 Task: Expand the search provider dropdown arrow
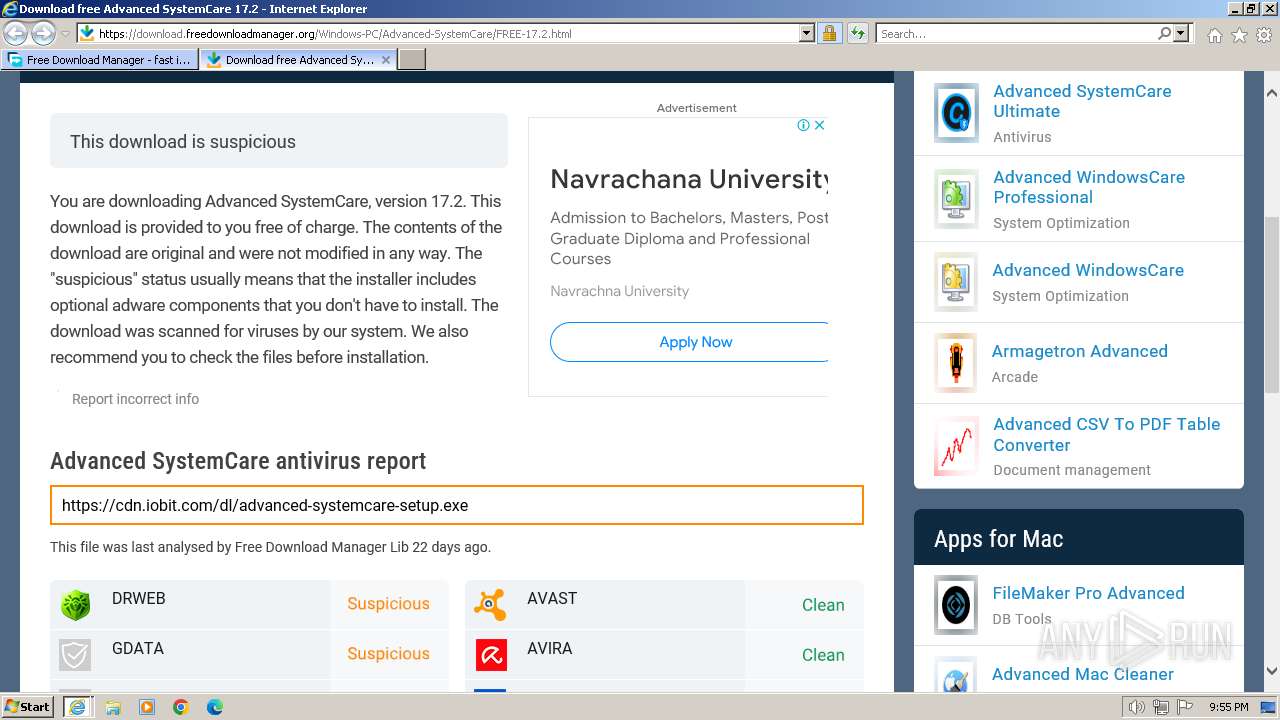point(1181,33)
